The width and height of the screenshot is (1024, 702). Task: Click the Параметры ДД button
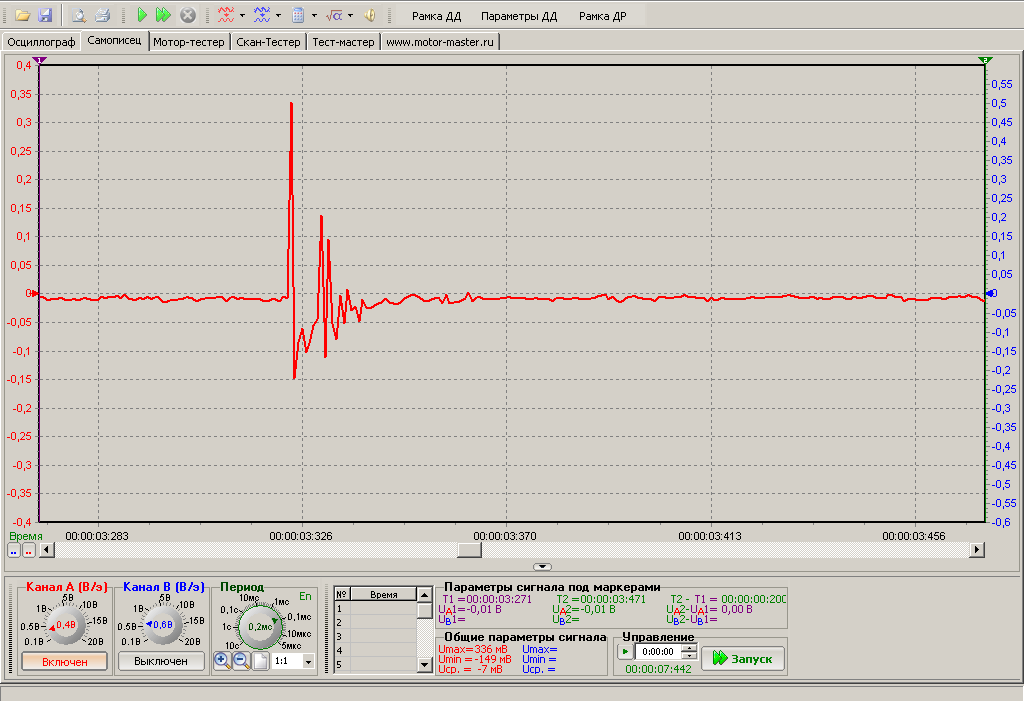[518, 17]
